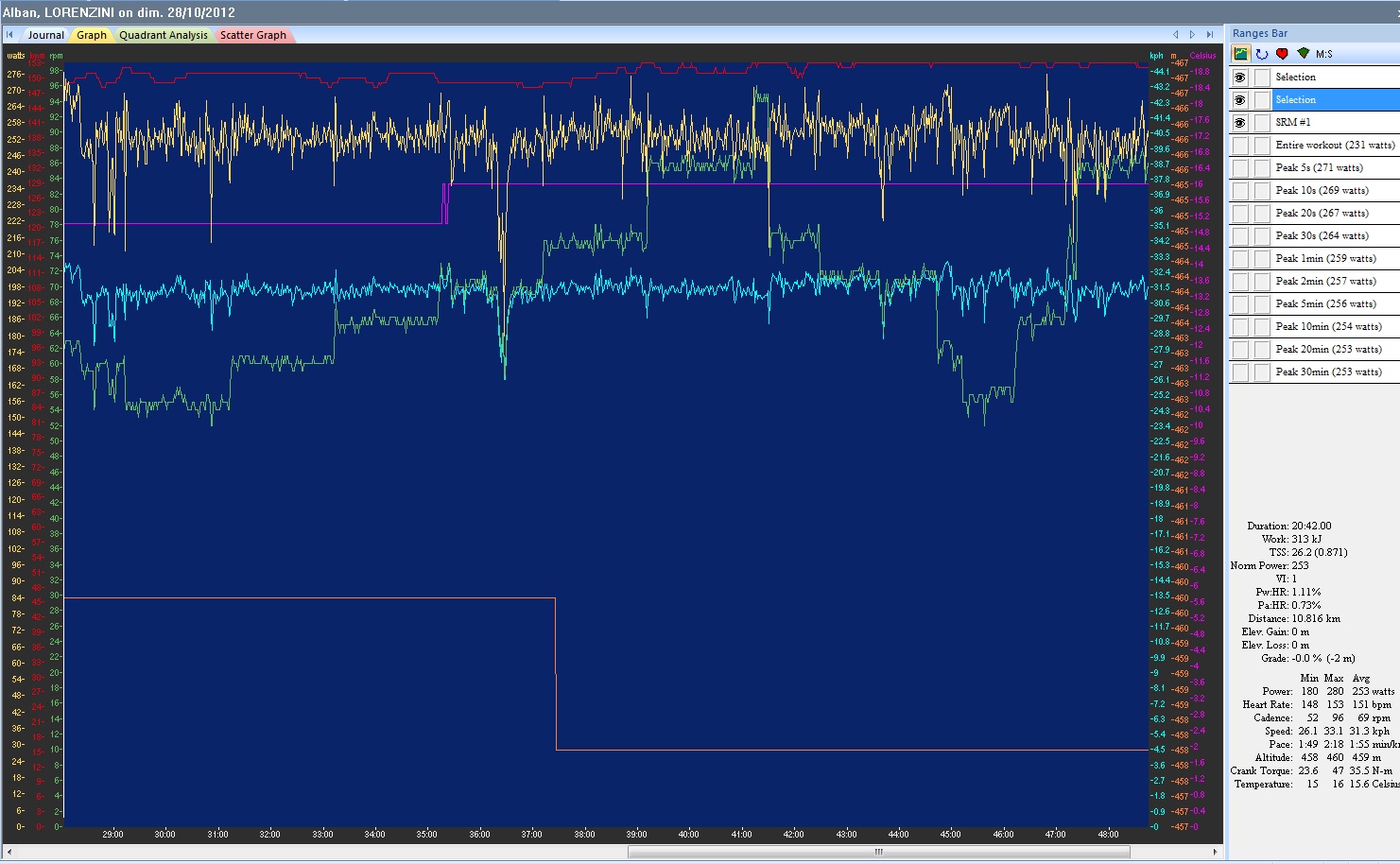1400x864 pixels.
Task: Click the hollow left tab-scroll arrow
Action: coord(1176,35)
